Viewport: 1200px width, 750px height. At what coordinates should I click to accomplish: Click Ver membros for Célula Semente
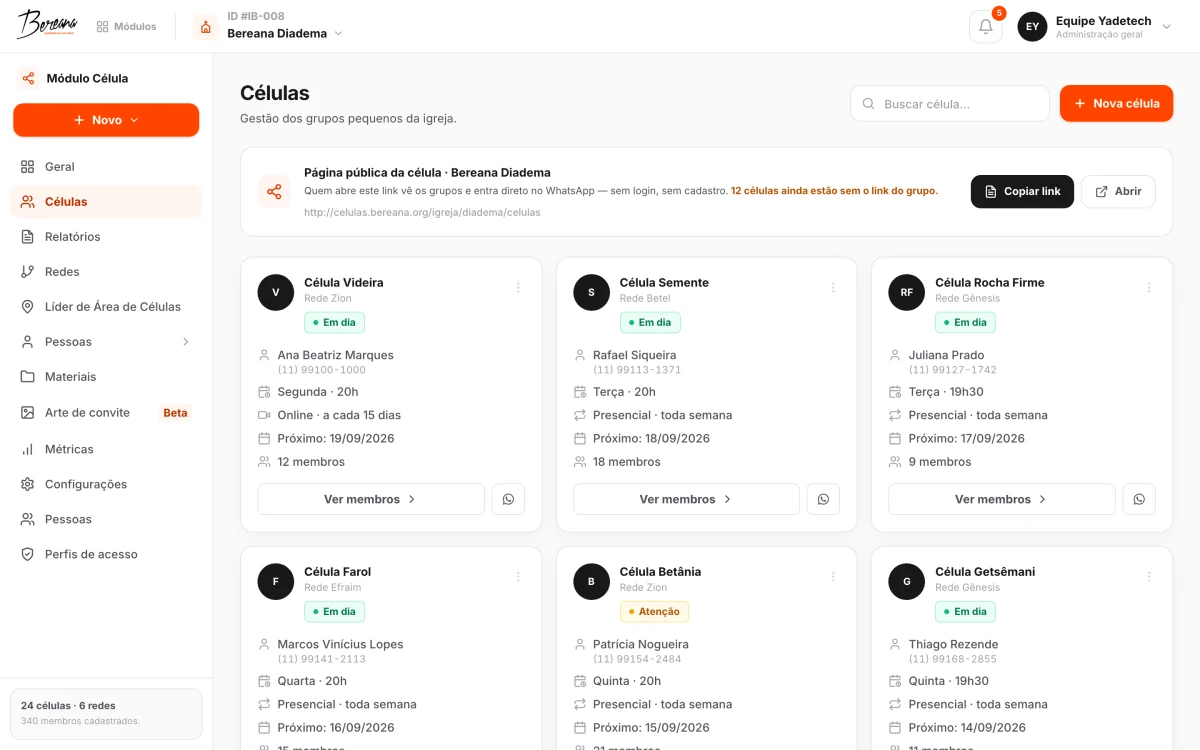click(686, 499)
